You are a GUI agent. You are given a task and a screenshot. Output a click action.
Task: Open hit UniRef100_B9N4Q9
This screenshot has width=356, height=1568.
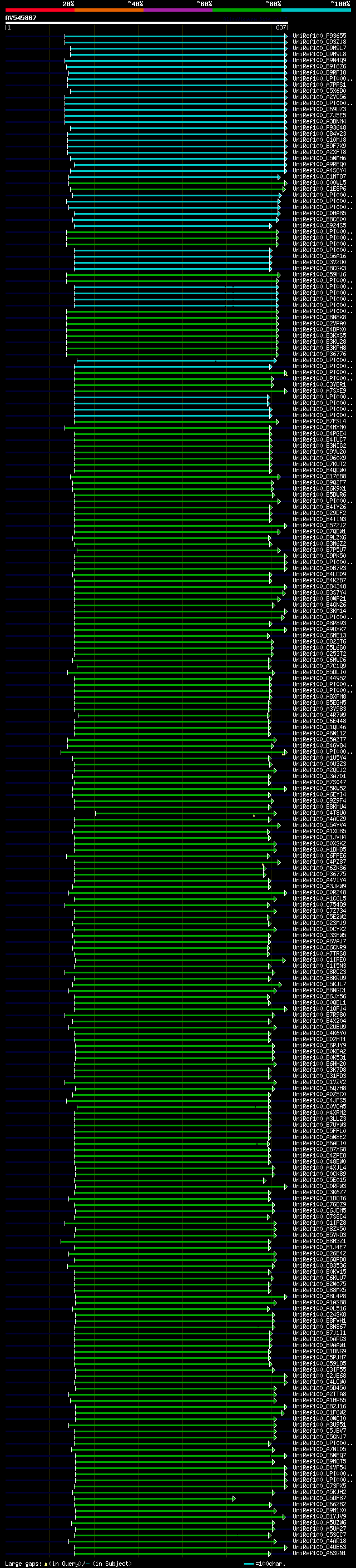(319, 60)
